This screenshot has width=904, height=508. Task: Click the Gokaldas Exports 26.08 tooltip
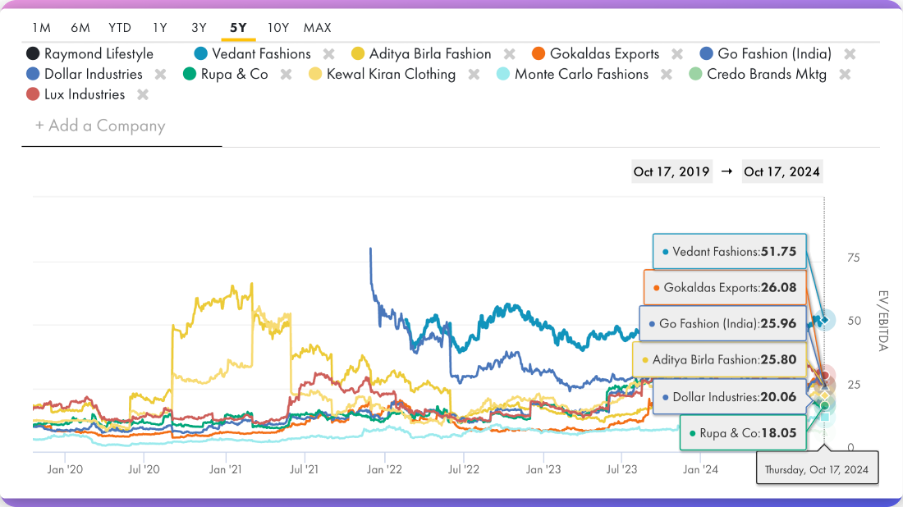[x=725, y=287]
